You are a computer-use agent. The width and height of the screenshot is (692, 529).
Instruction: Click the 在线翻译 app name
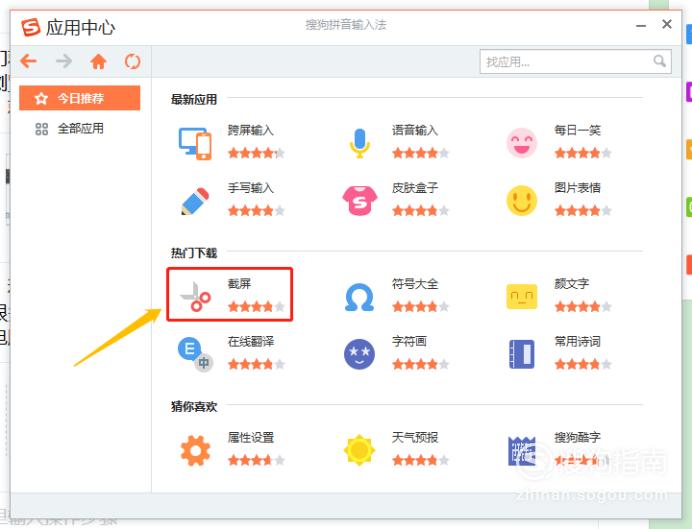[x=251, y=341]
